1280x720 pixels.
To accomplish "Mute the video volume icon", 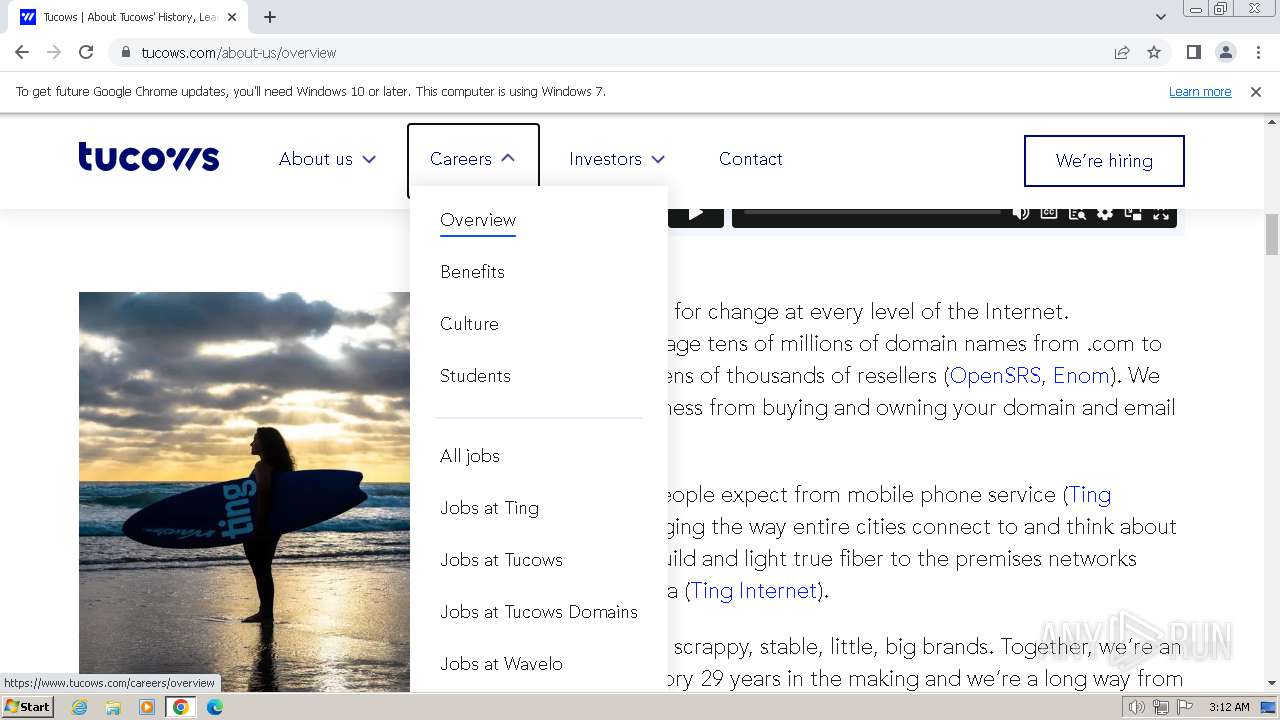I will (1021, 213).
